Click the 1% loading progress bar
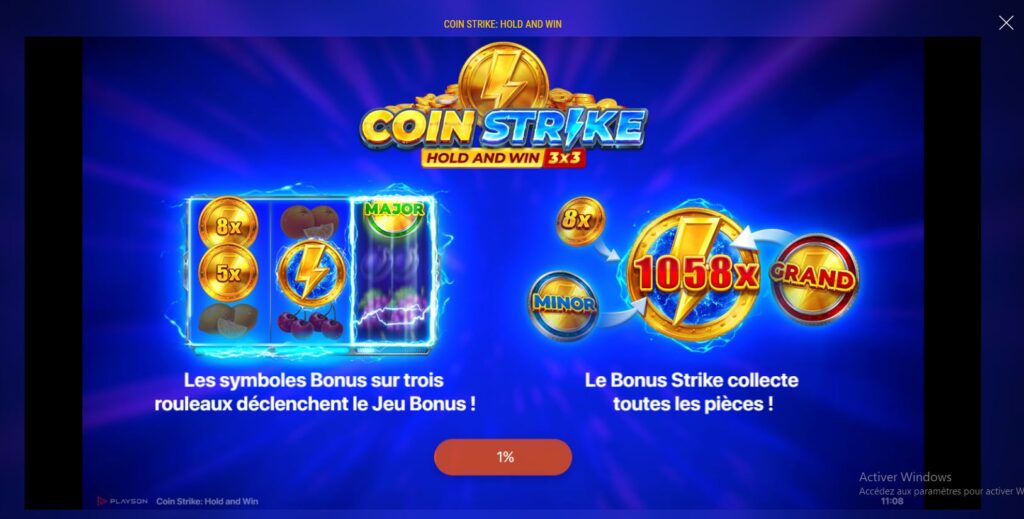 503,457
